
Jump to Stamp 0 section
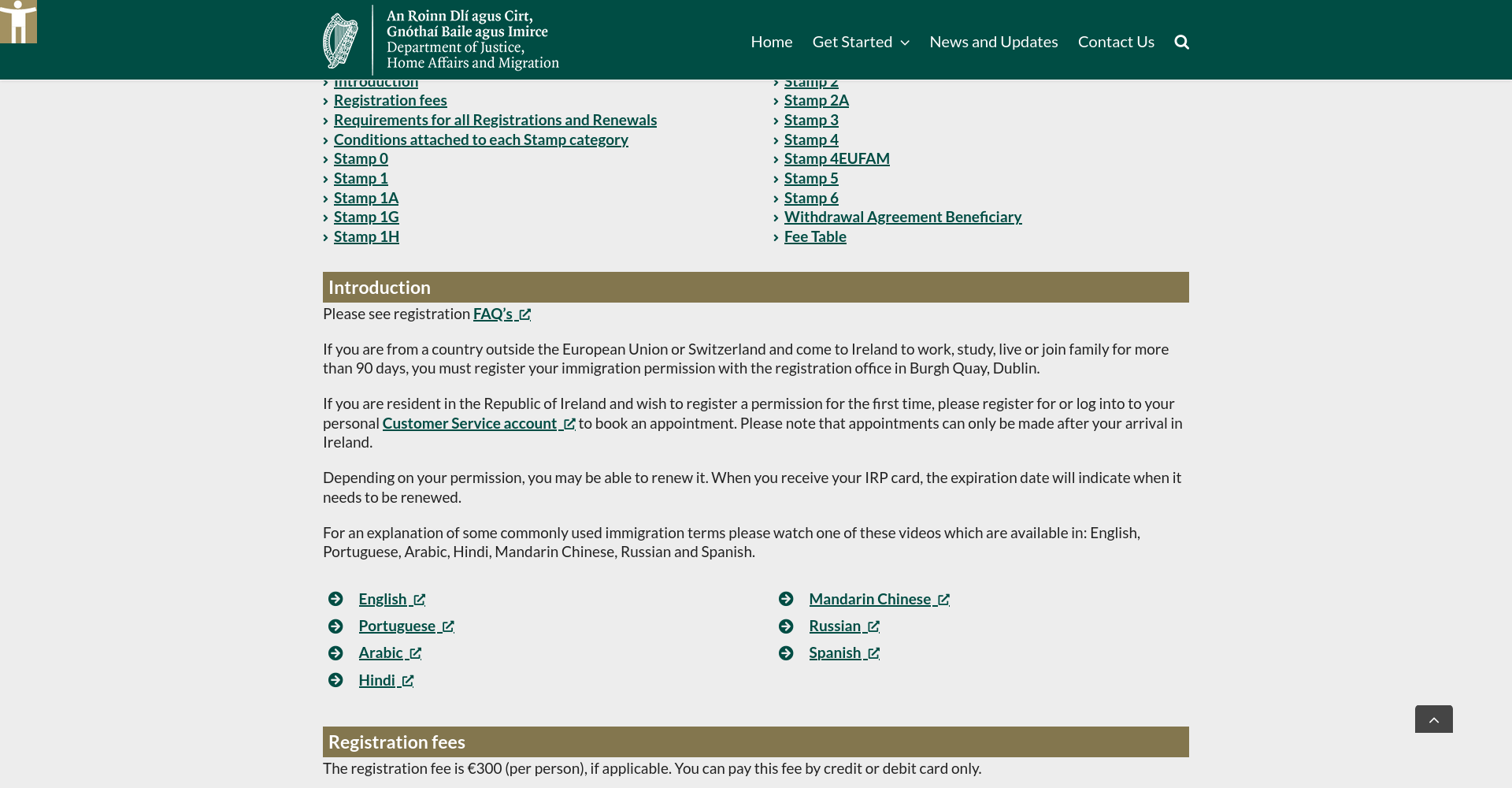click(x=361, y=158)
